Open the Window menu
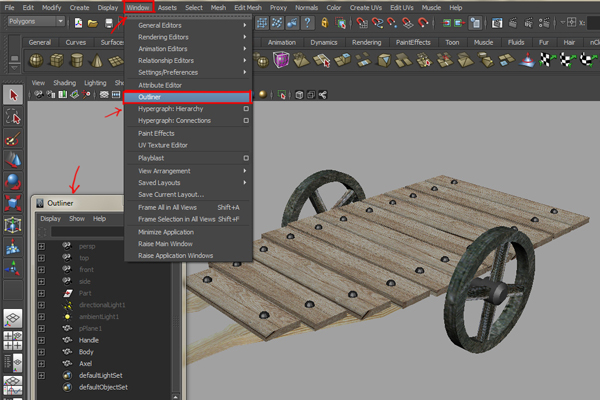The height and width of the screenshot is (400, 600). (138, 8)
